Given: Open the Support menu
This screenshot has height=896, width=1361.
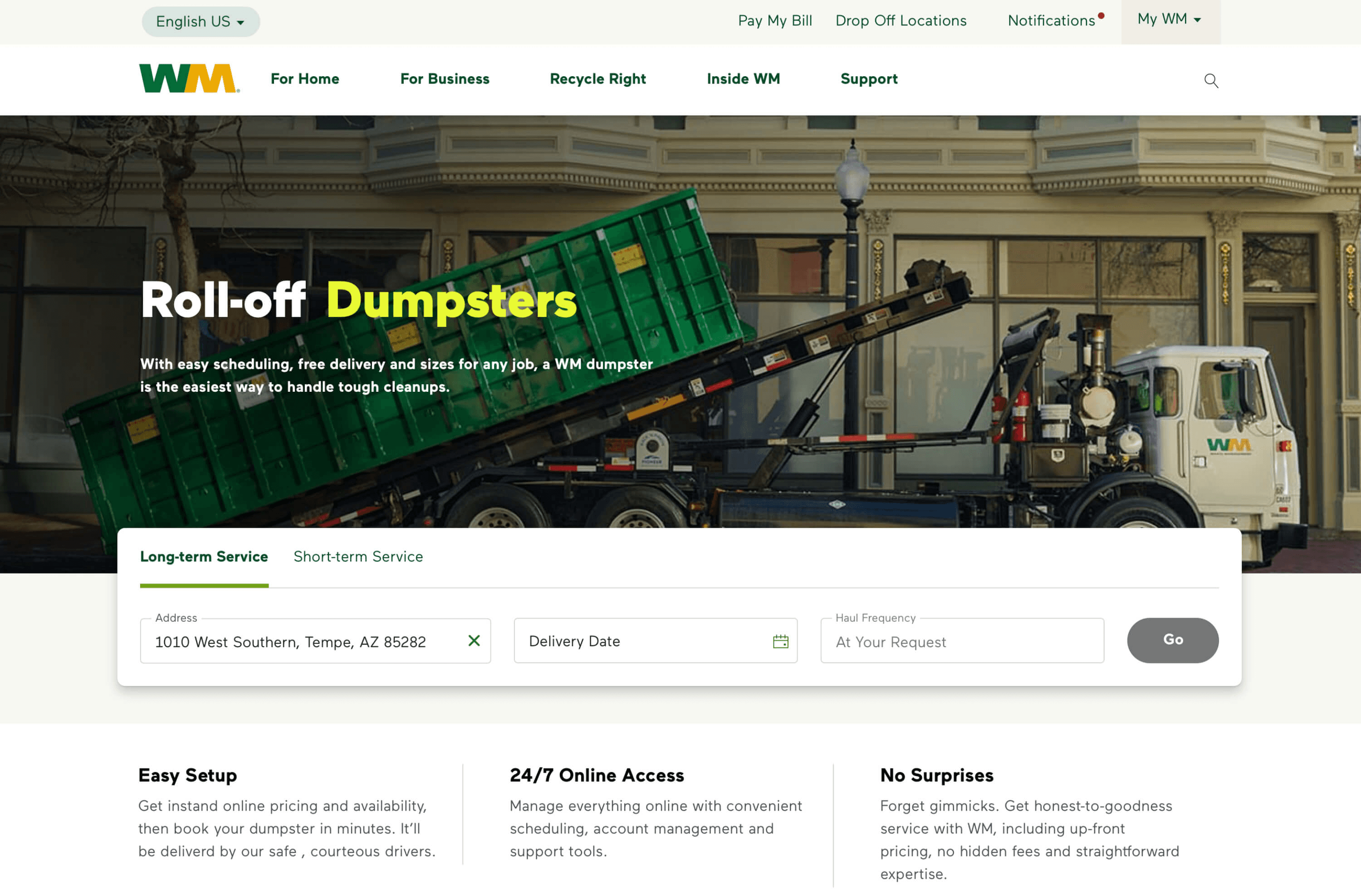Looking at the screenshot, I should (869, 79).
